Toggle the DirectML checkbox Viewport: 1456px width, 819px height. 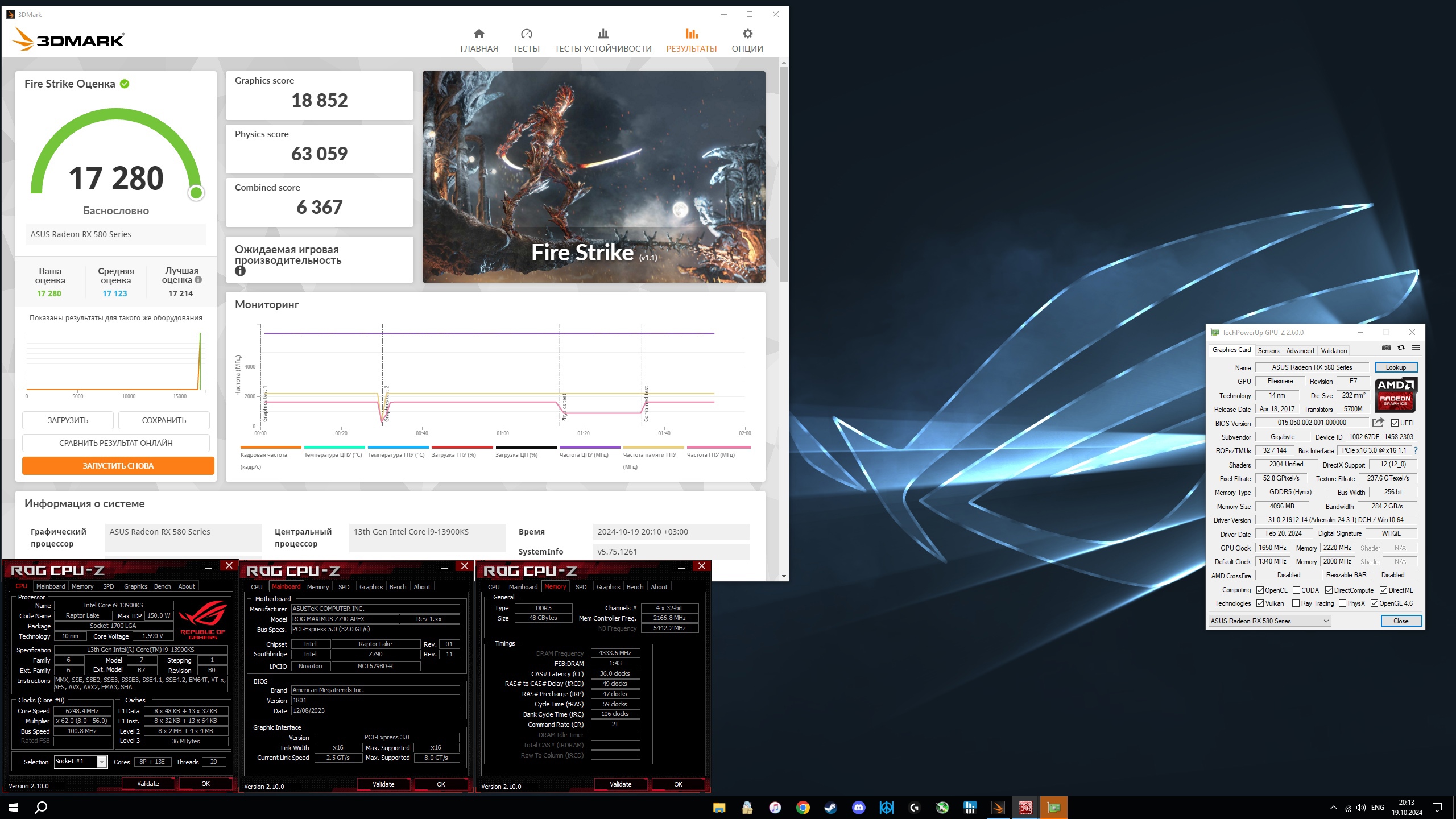point(1383,590)
